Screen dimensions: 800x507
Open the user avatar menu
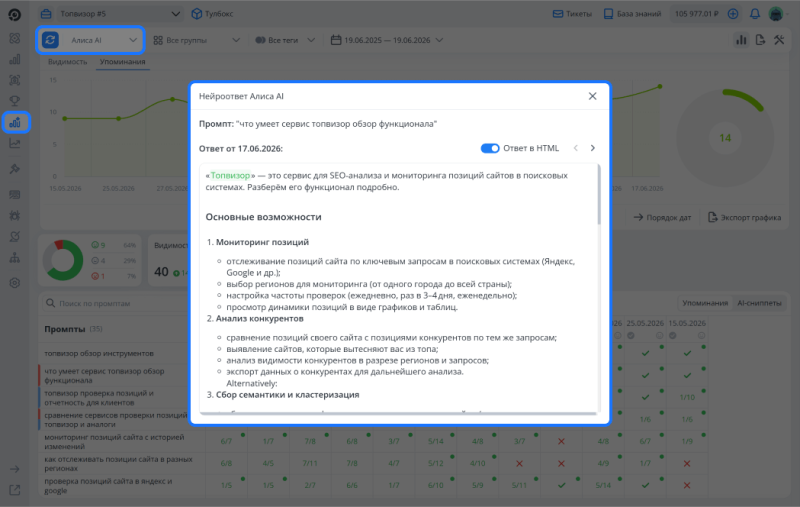coord(776,14)
